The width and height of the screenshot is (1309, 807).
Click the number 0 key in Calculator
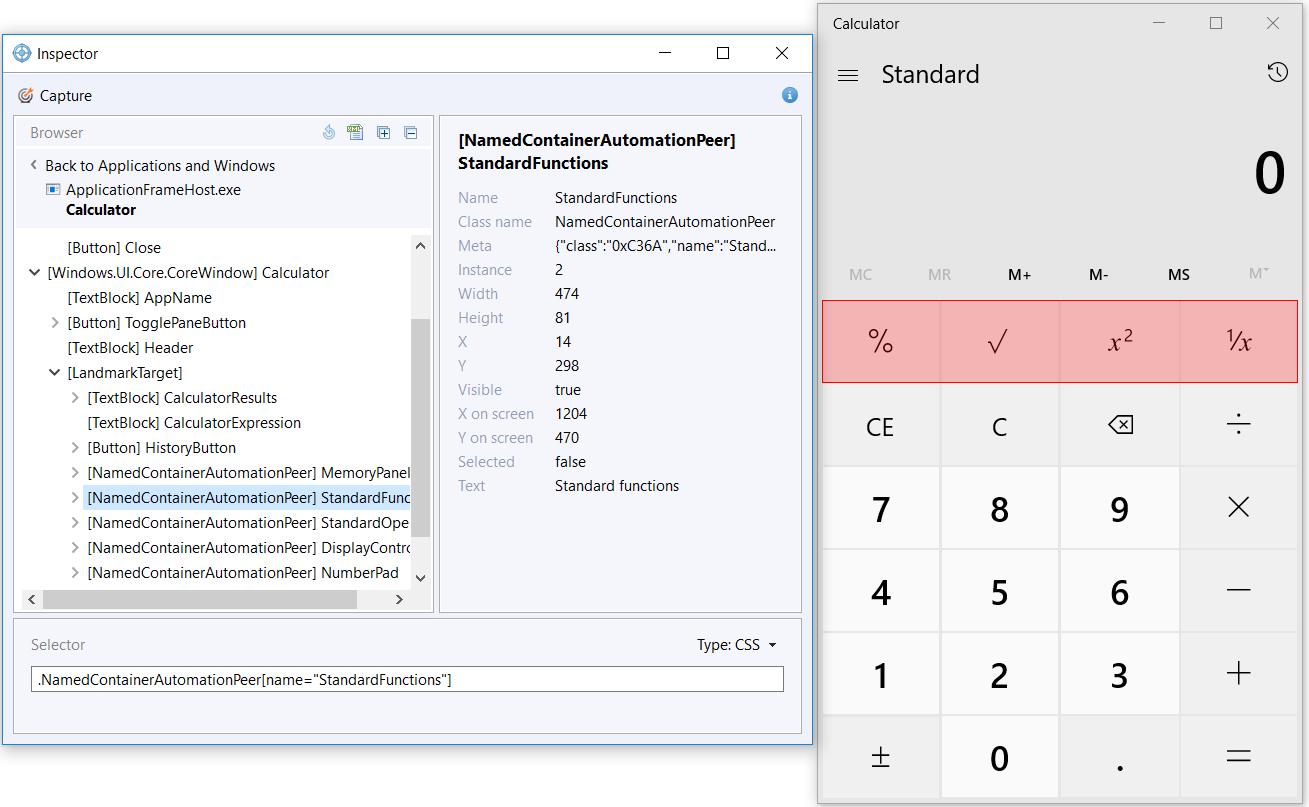coord(1000,757)
